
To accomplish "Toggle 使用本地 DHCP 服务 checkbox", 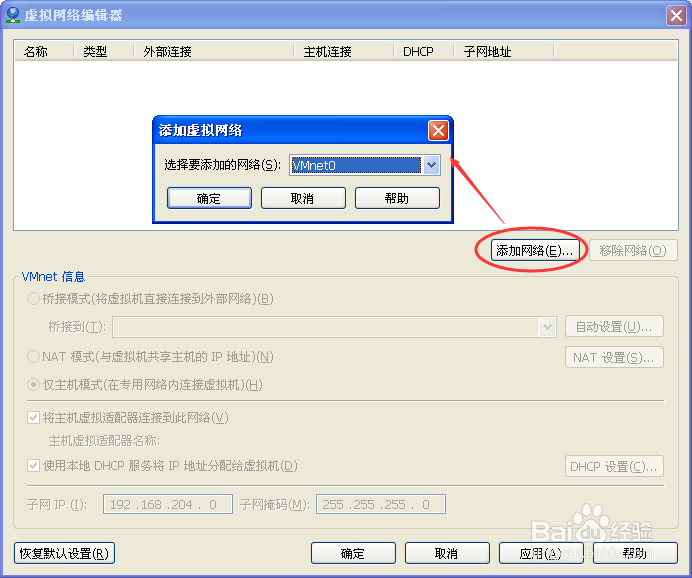I will [x=34, y=465].
